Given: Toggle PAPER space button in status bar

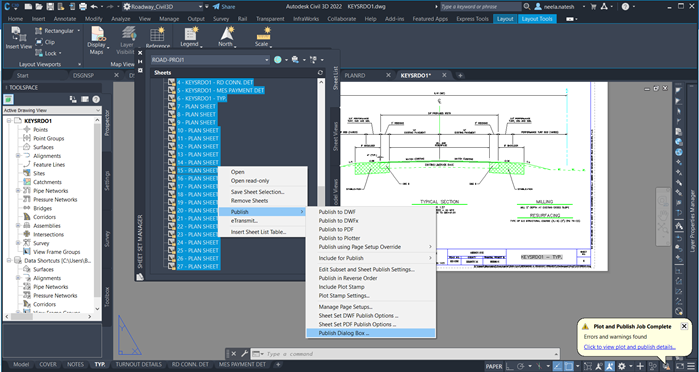Looking at the screenshot, I should (494, 366).
